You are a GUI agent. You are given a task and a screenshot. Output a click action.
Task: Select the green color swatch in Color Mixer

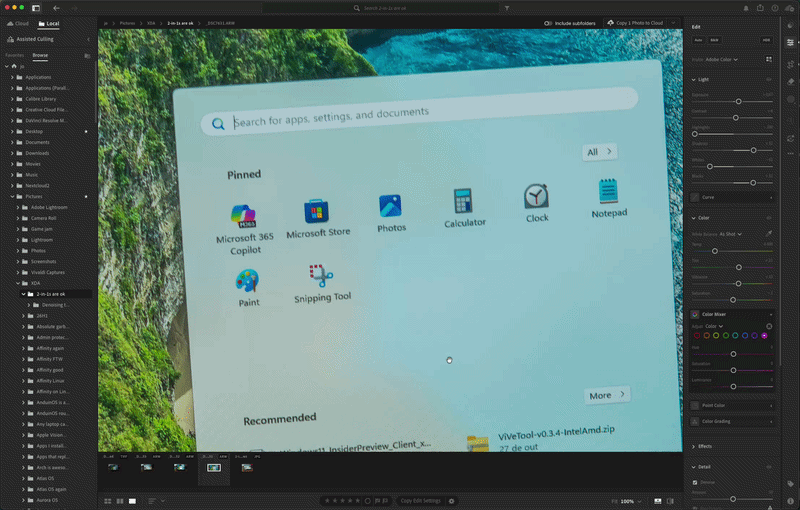pos(726,336)
